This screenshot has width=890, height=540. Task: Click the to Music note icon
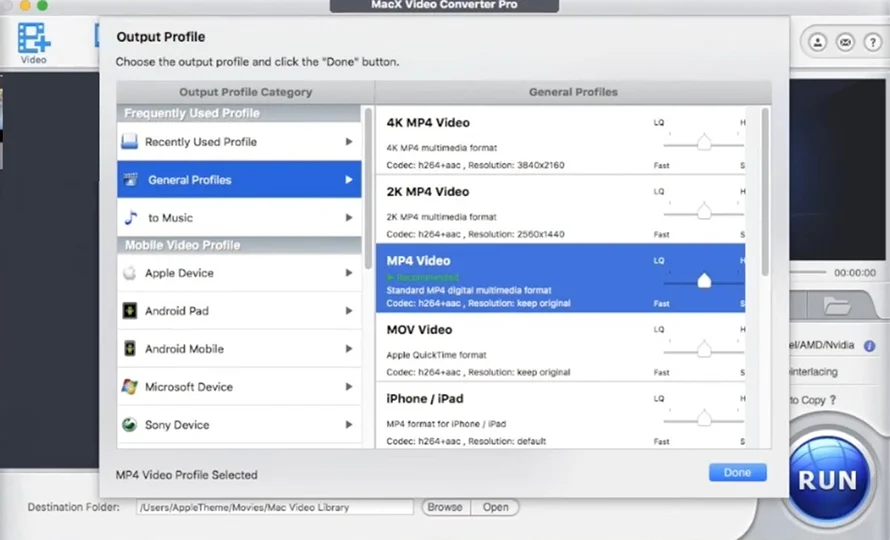[x=131, y=217]
